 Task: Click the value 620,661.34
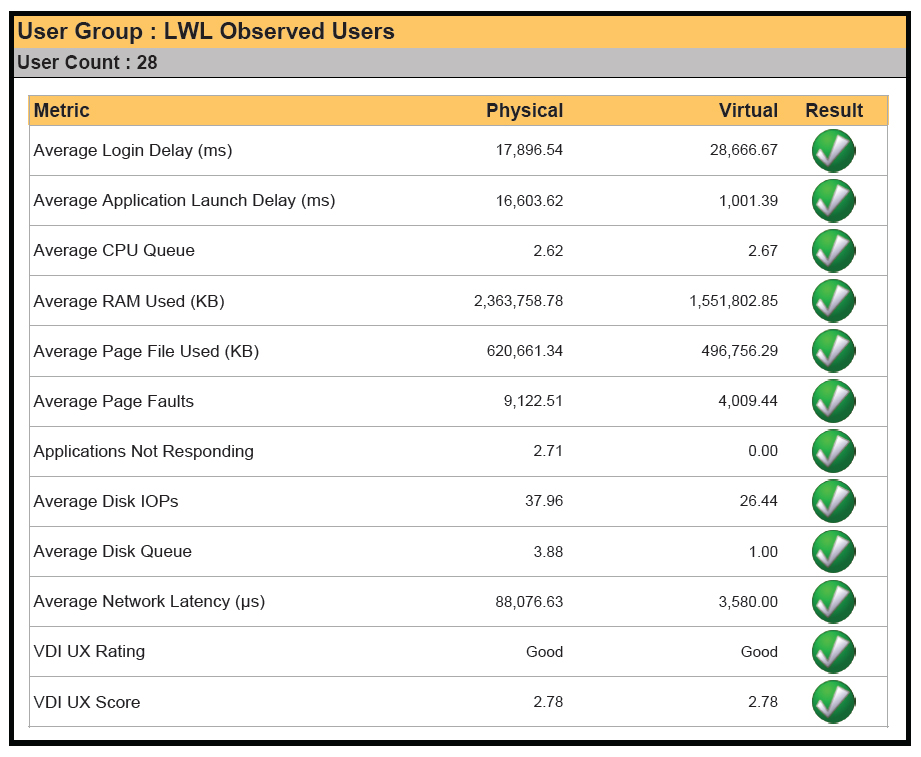click(x=525, y=351)
